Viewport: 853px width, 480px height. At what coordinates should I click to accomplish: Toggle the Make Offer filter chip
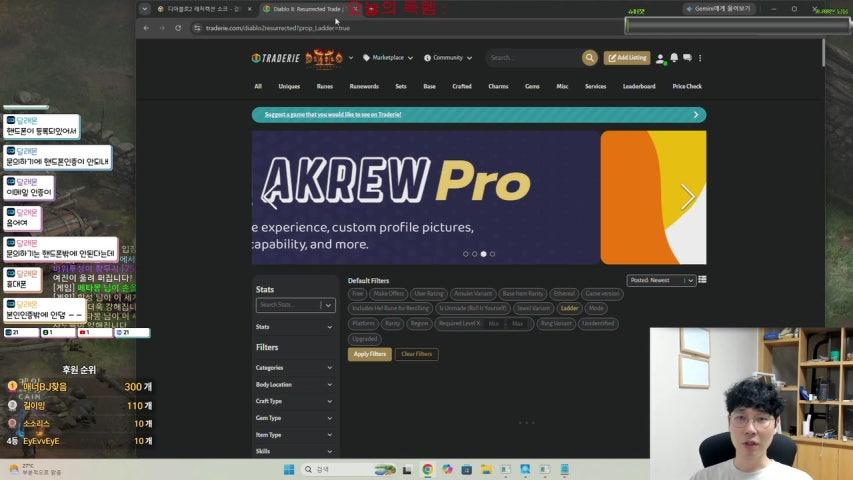pos(388,294)
